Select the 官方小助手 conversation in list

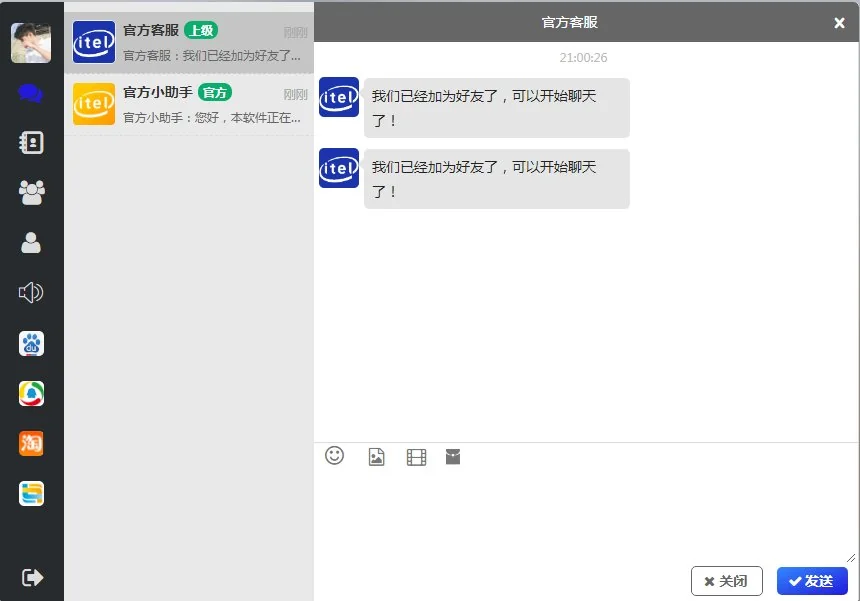click(x=189, y=104)
